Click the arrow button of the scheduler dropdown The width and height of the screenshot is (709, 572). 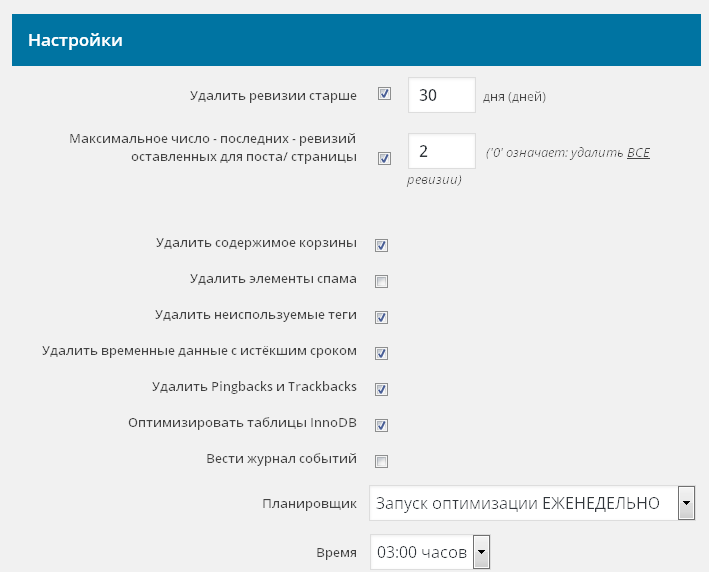686,503
